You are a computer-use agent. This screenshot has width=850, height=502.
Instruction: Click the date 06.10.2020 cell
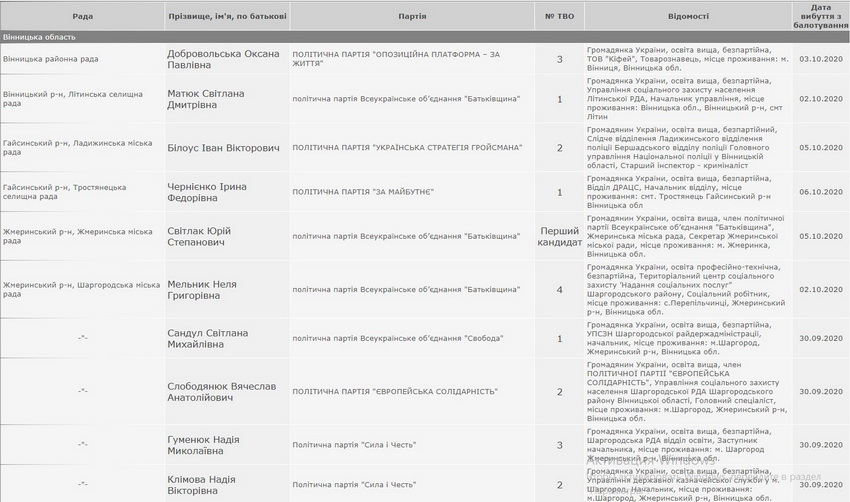[x=821, y=191]
